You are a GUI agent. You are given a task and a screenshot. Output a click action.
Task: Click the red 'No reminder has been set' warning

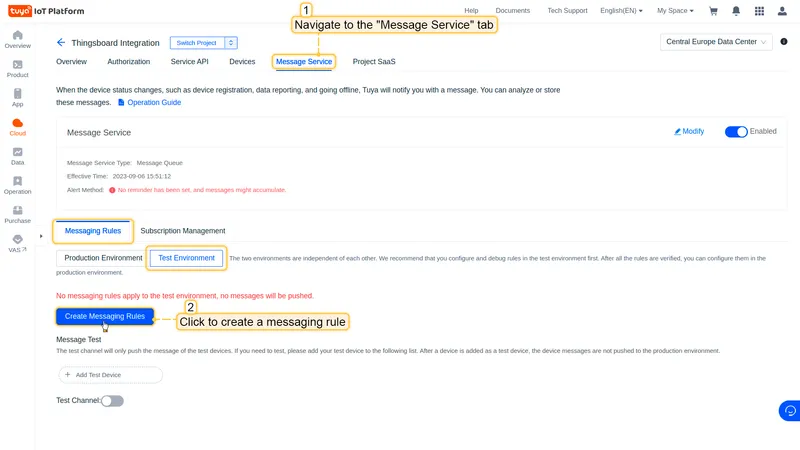[x=202, y=190]
